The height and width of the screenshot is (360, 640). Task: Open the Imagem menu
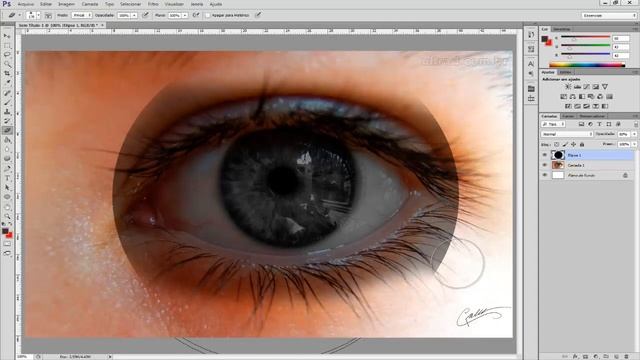(66, 4)
